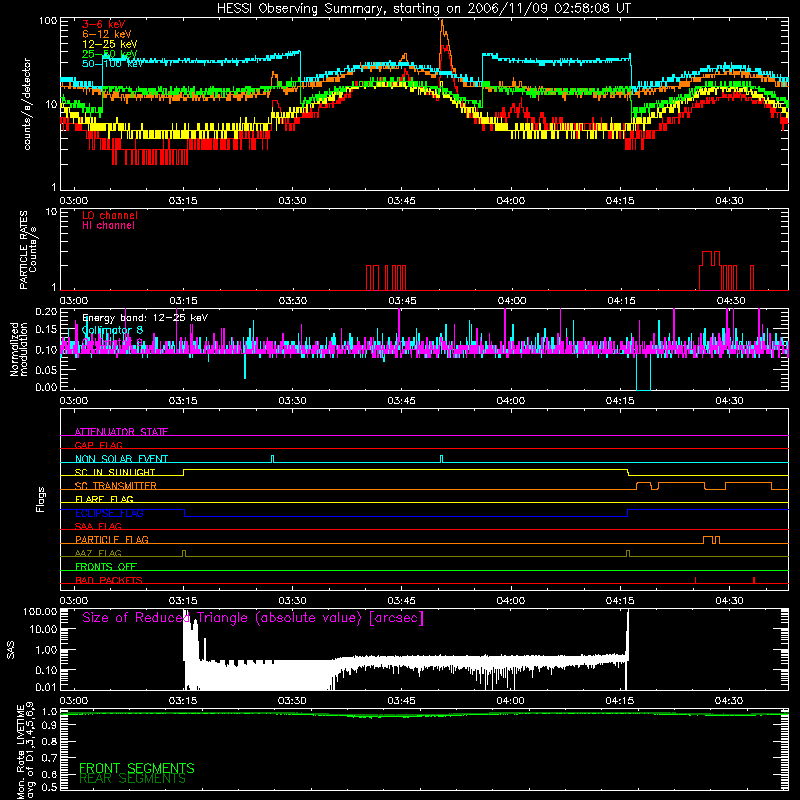
Task: Click the second NON SOLAR EVENT pulse near 03:50
Action: point(441,459)
